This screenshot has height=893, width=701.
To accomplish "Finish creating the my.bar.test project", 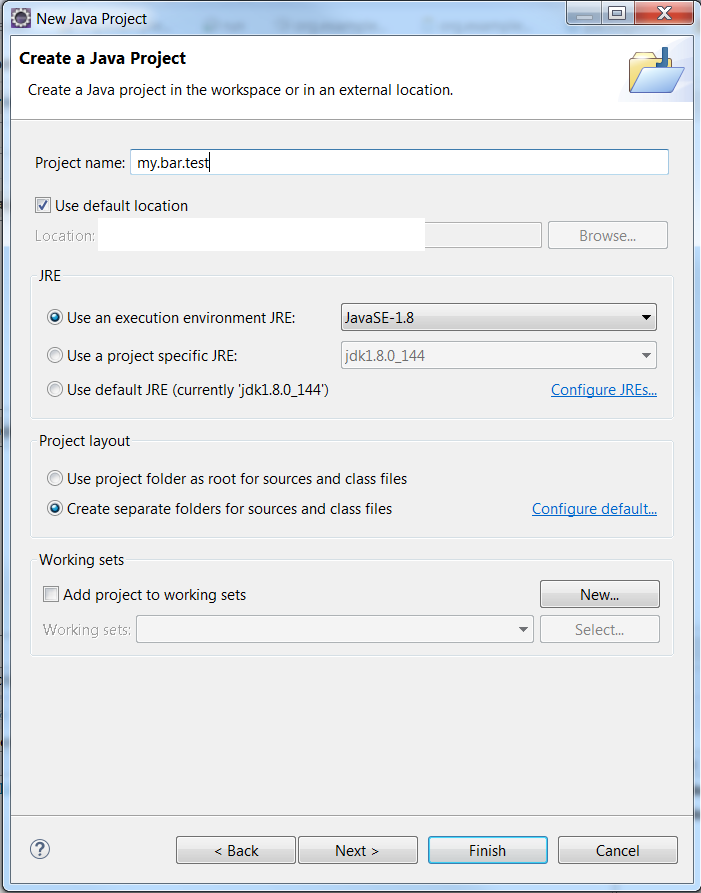I will (x=487, y=850).
